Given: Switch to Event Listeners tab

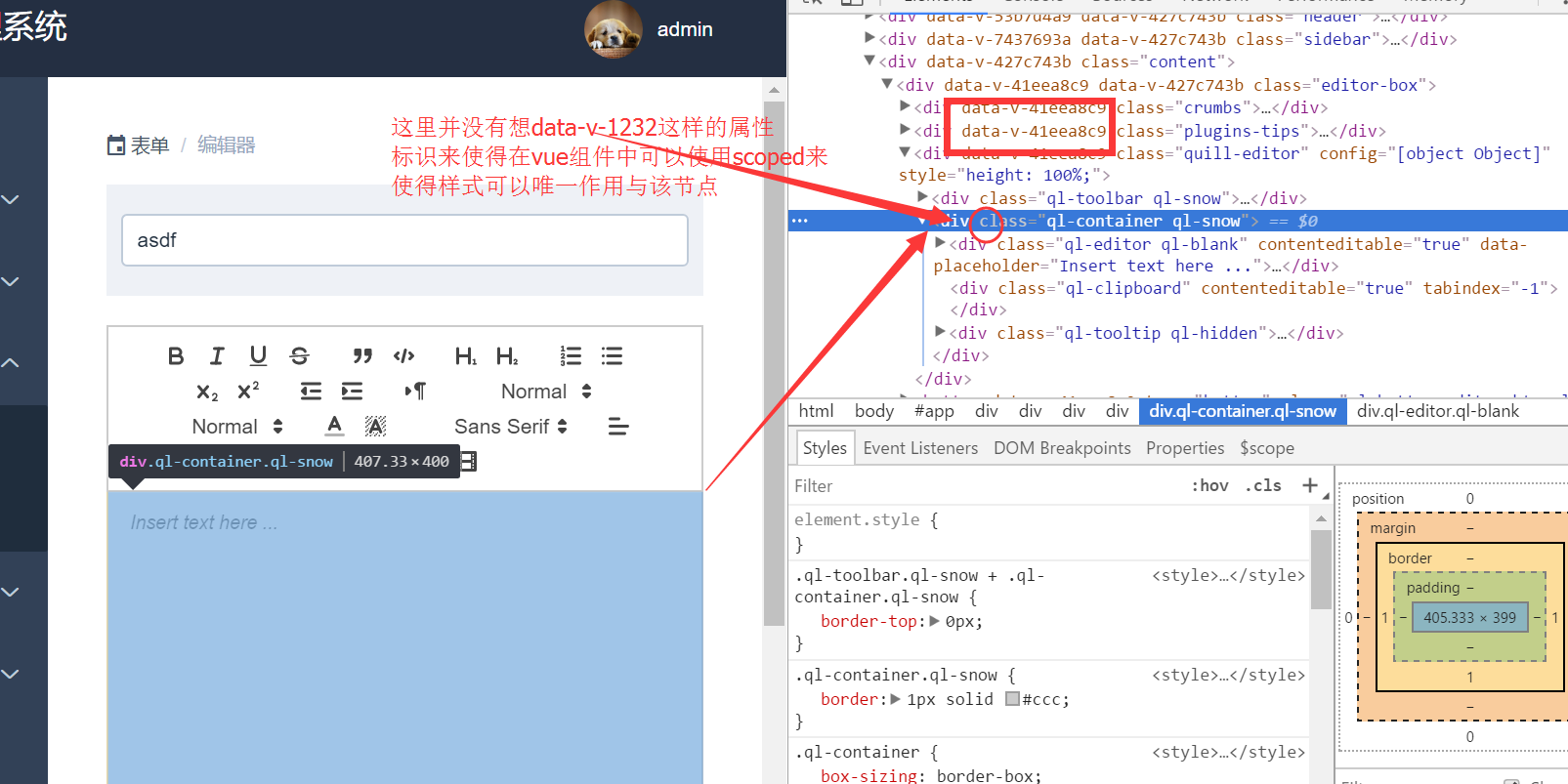Looking at the screenshot, I should 920,448.
